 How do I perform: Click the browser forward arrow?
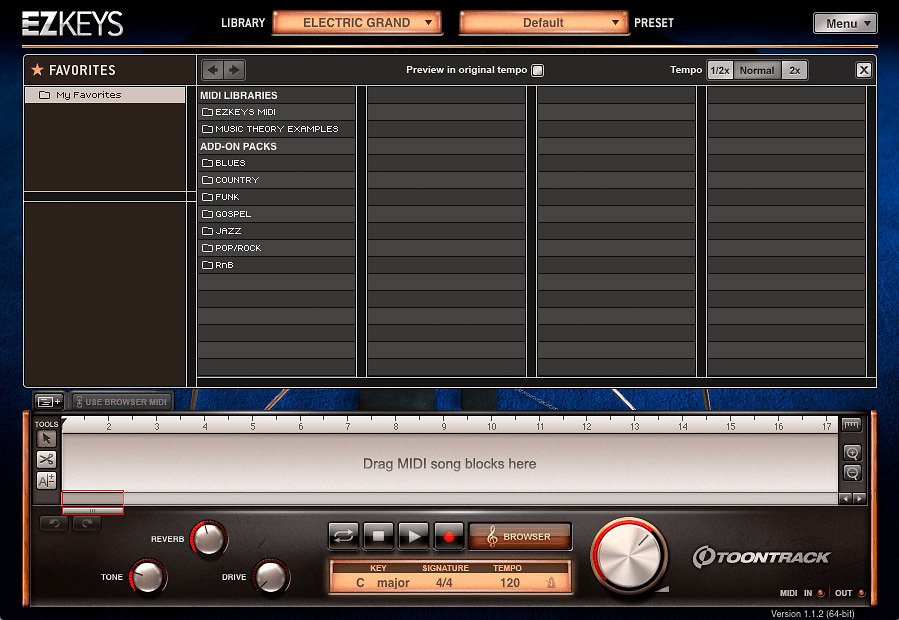click(x=234, y=70)
